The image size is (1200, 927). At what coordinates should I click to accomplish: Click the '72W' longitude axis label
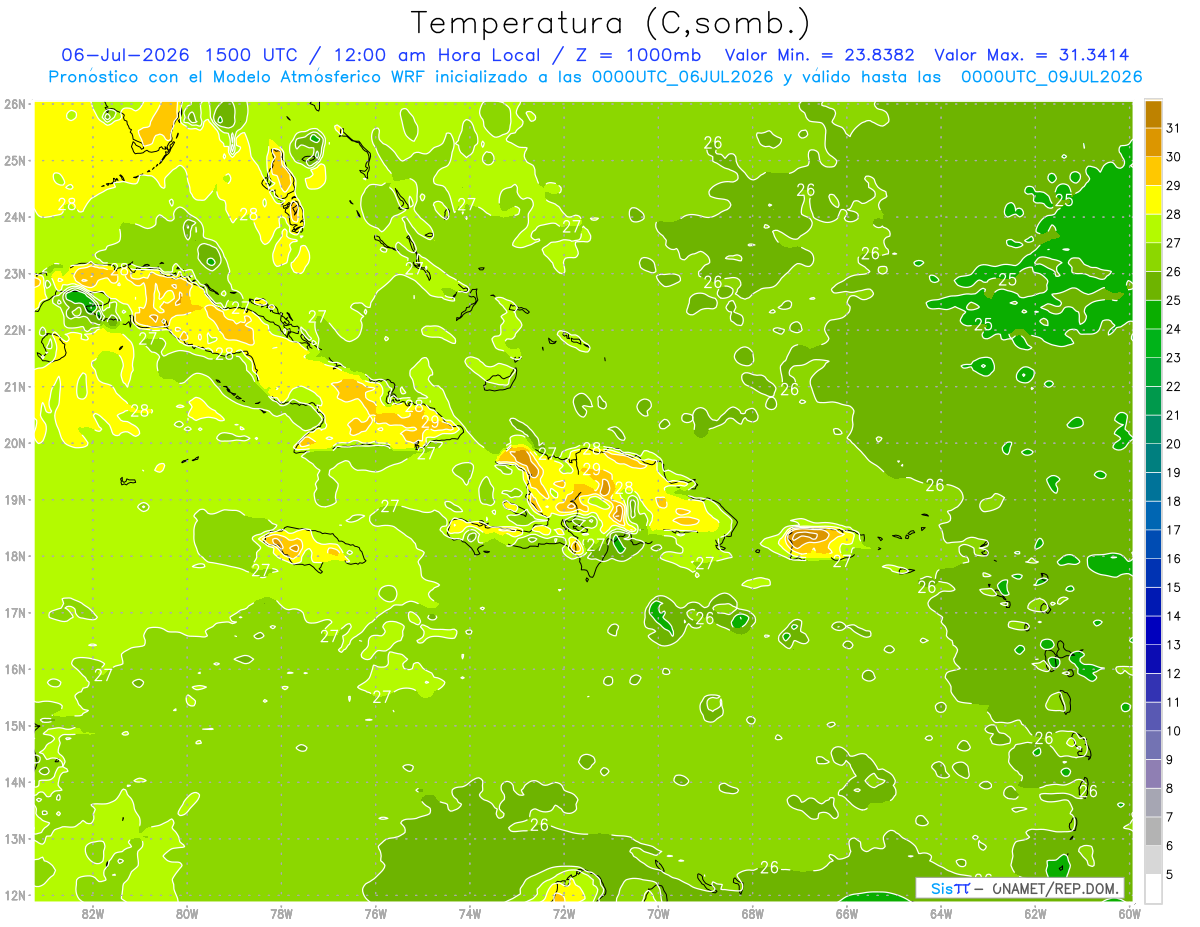564,913
